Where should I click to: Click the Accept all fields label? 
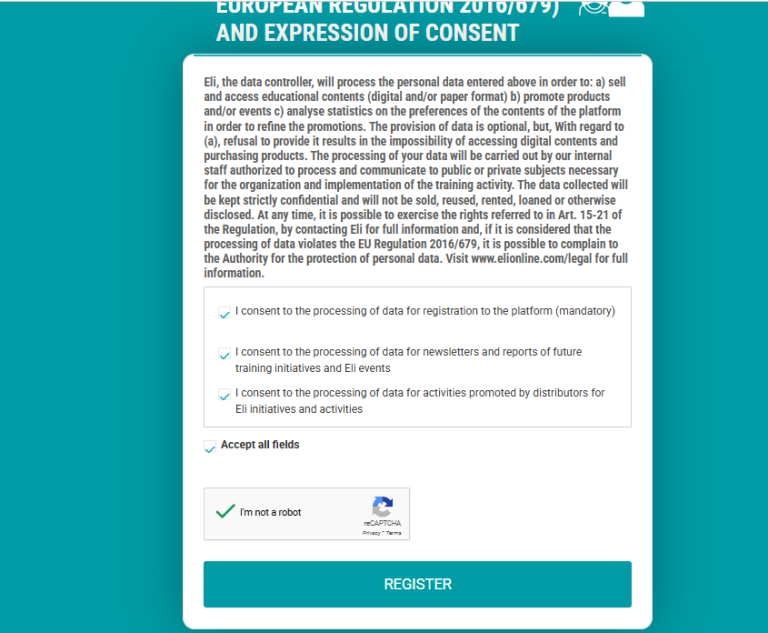click(260, 445)
